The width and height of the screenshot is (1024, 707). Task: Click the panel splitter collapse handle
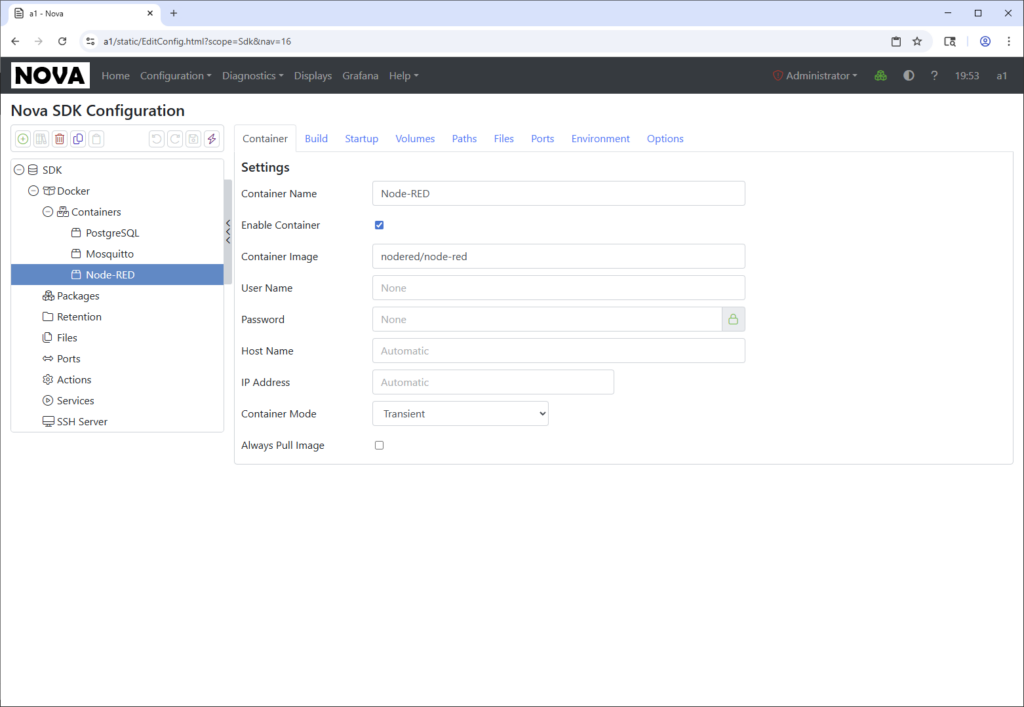point(228,231)
